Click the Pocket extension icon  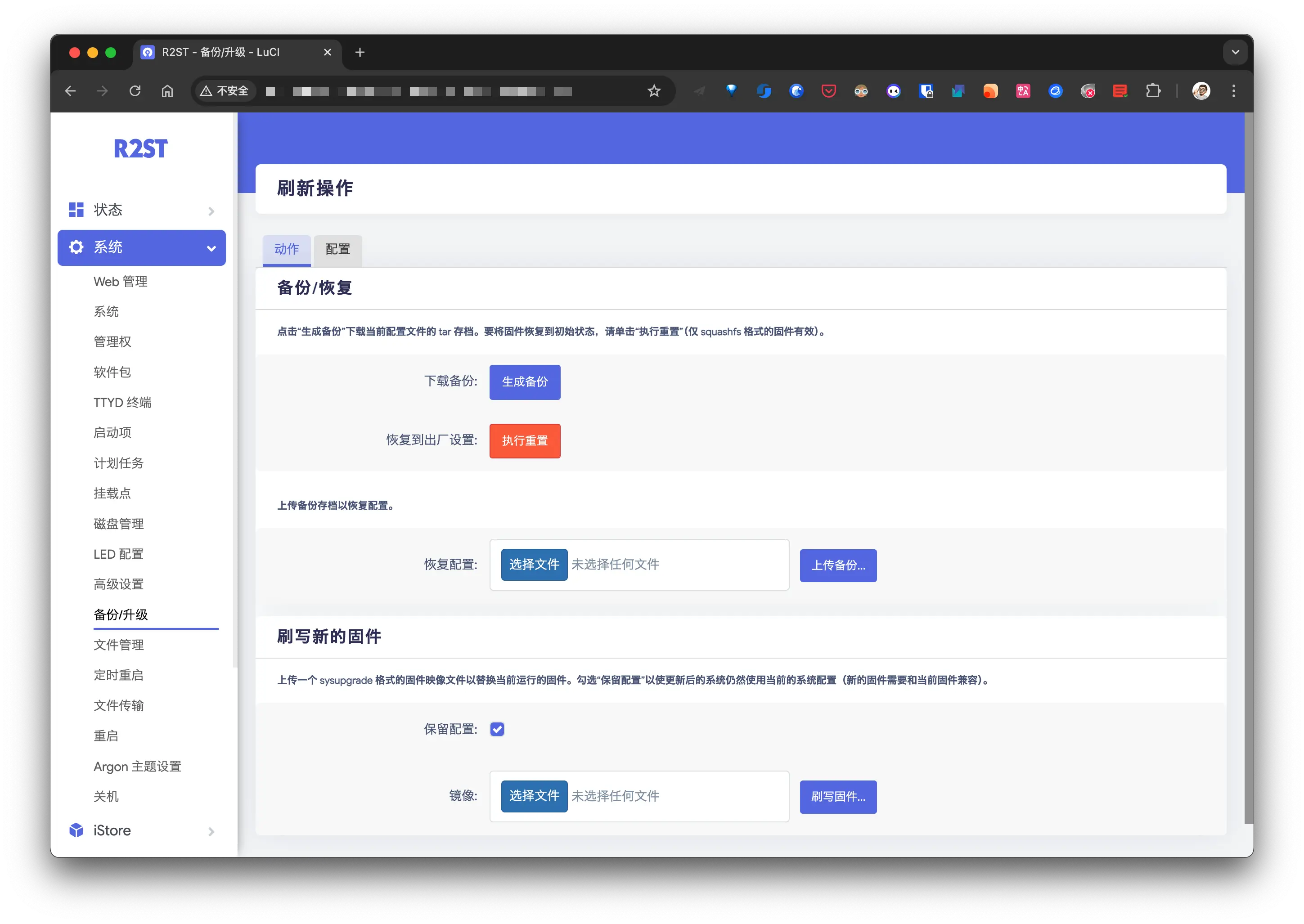[828, 91]
